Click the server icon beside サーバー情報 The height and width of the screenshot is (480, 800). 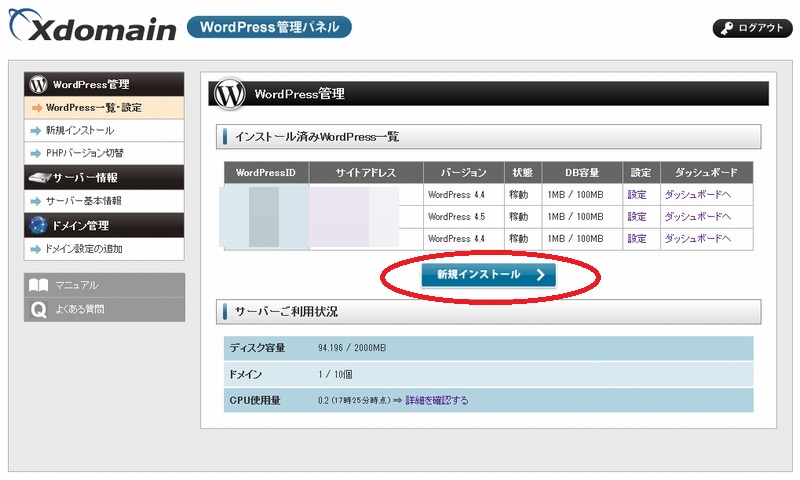point(40,178)
